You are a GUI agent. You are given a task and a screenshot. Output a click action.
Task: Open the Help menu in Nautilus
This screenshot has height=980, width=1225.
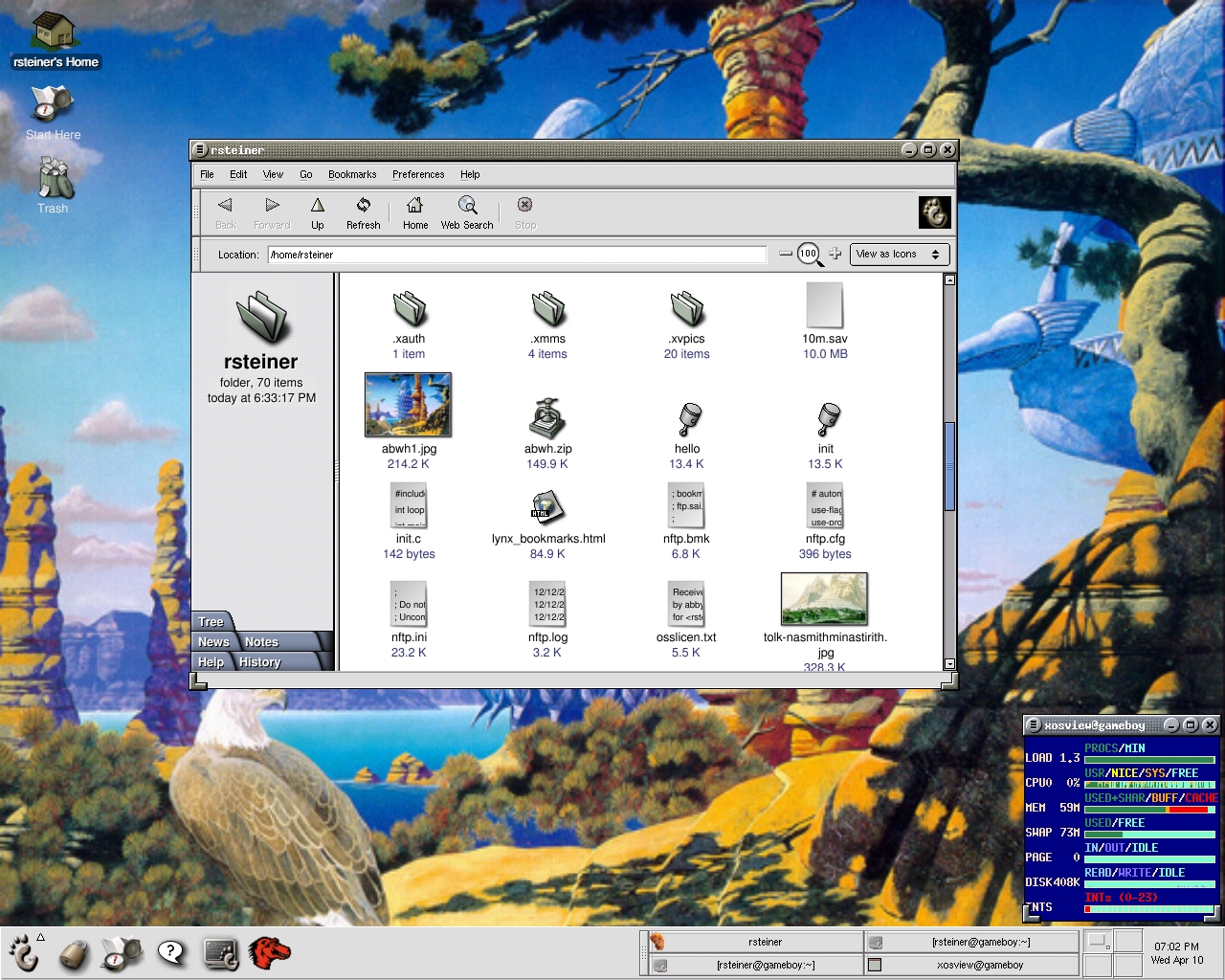470,174
